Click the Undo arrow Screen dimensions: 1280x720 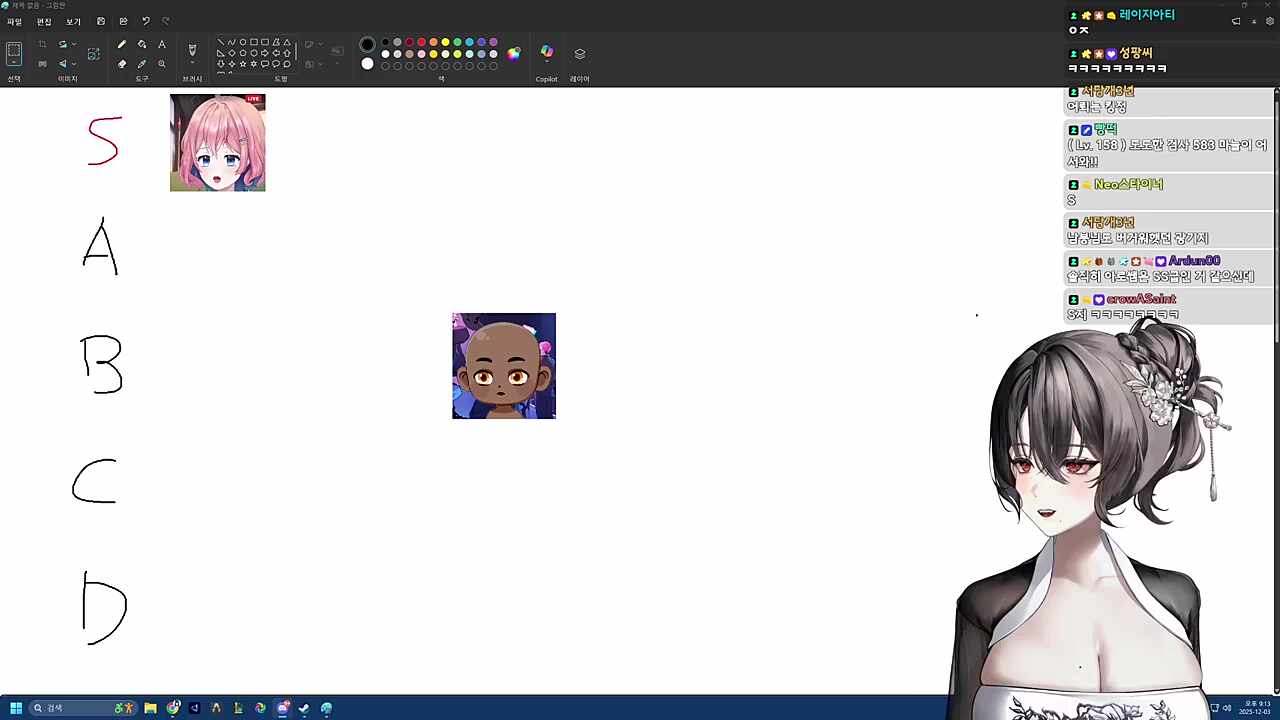coord(146,21)
